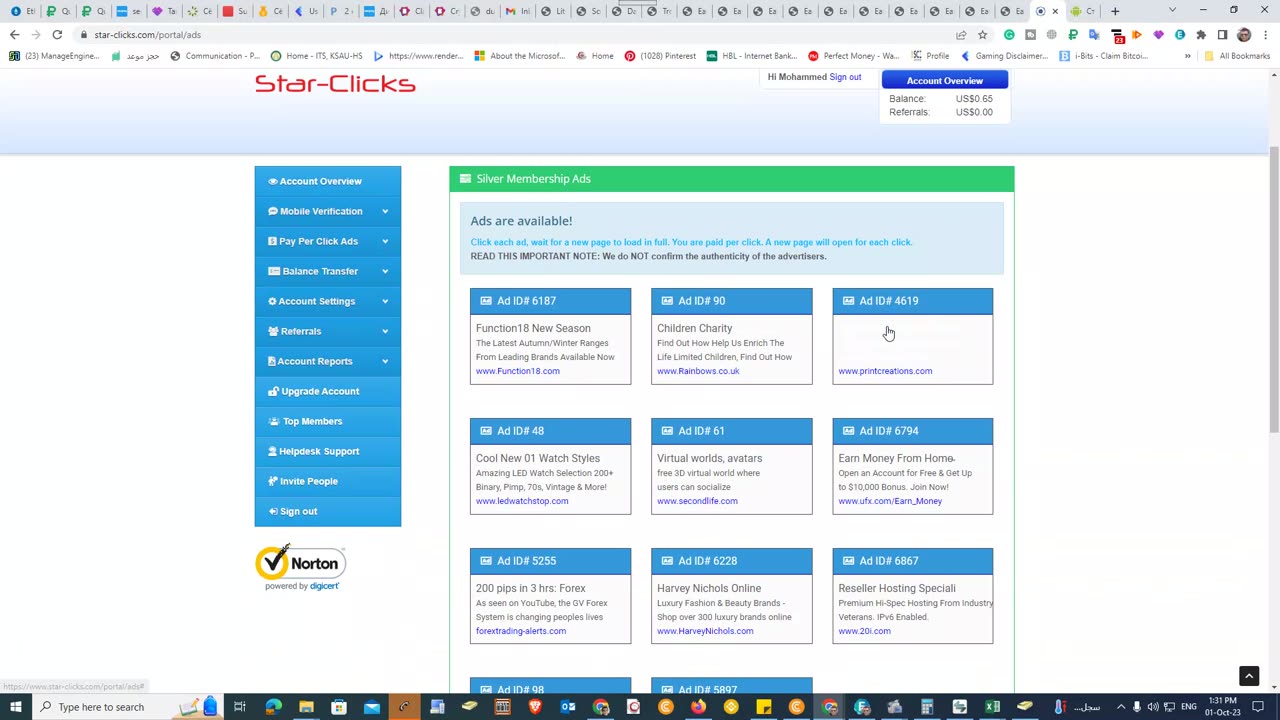Viewport: 1280px width, 720px height.
Task: Open the browser Extensions puzzle icon
Action: click(1201, 35)
